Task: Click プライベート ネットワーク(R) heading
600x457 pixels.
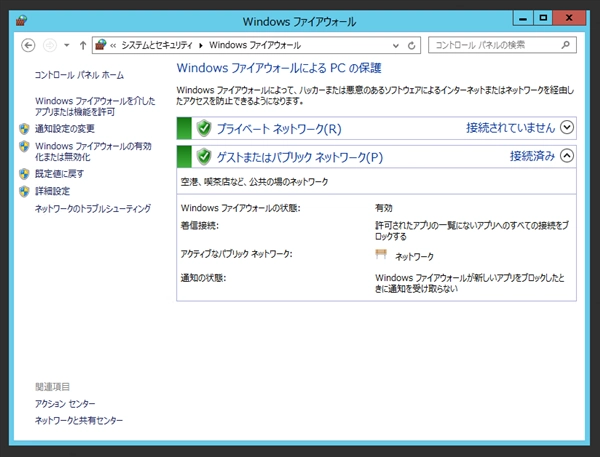Action: tap(279, 129)
